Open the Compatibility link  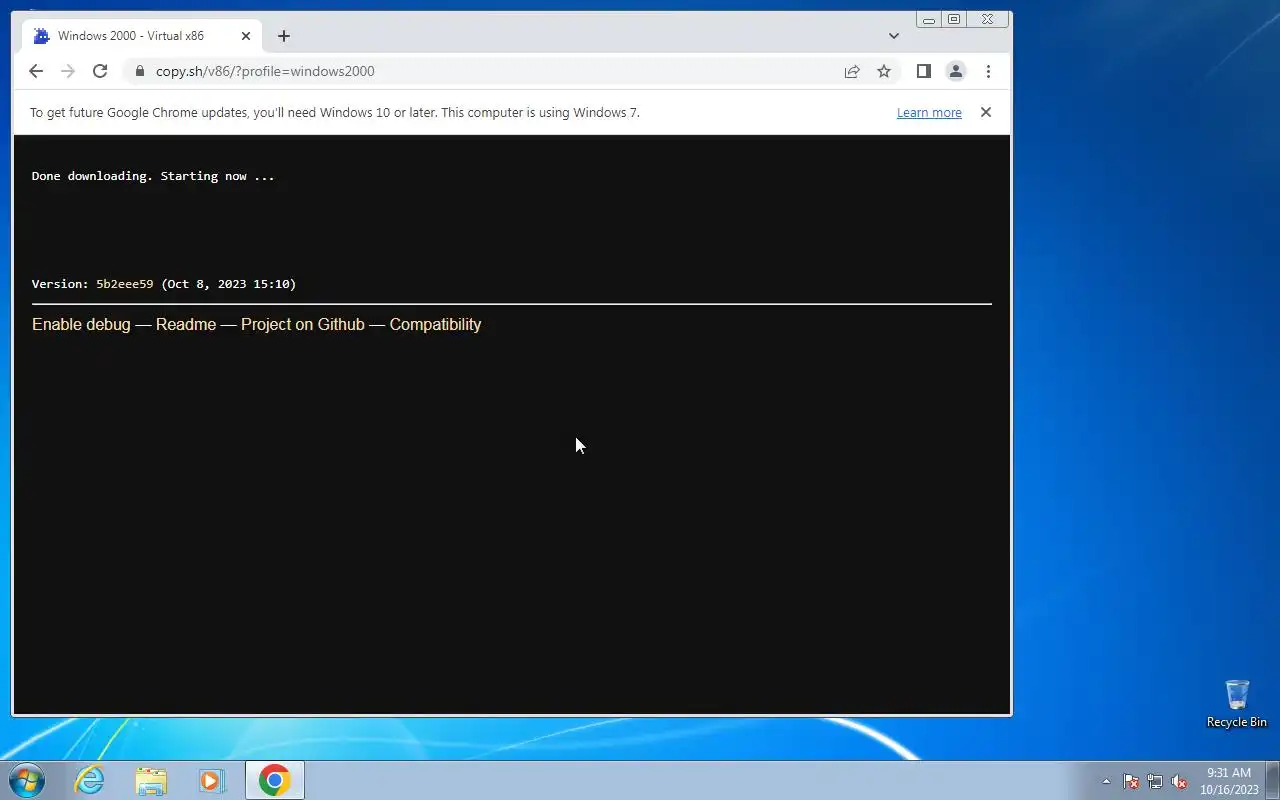tap(435, 324)
